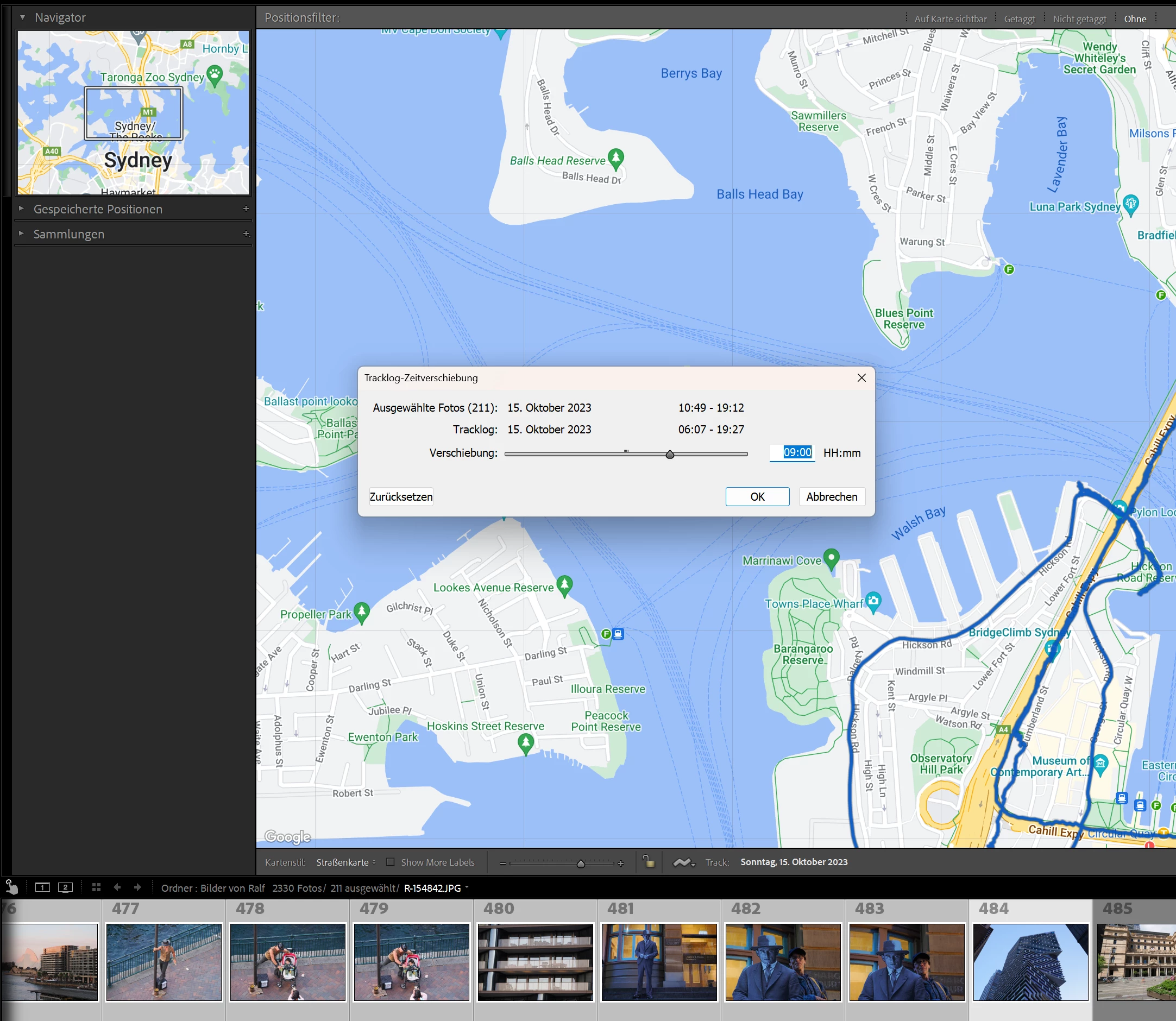Click the lock markers padlock icon
The height and width of the screenshot is (1021, 1176).
click(x=649, y=861)
